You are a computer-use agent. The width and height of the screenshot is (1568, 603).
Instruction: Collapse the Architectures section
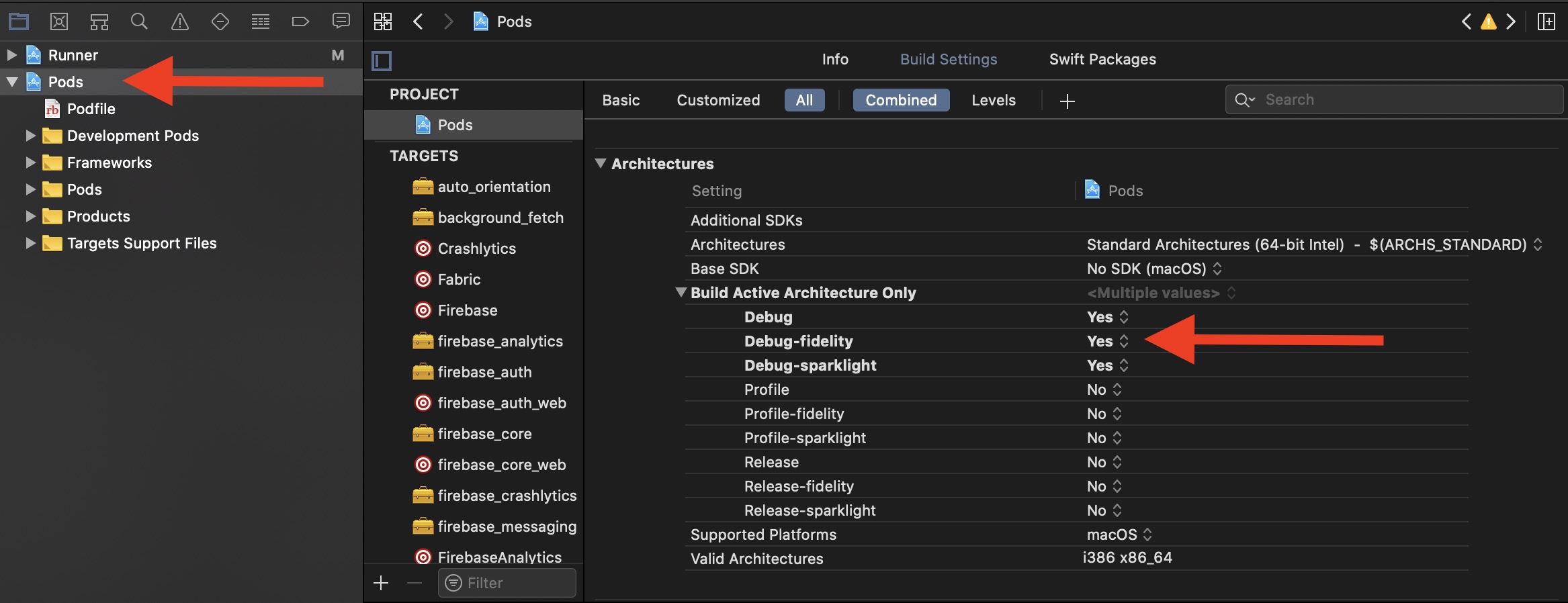[x=601, y=163]
